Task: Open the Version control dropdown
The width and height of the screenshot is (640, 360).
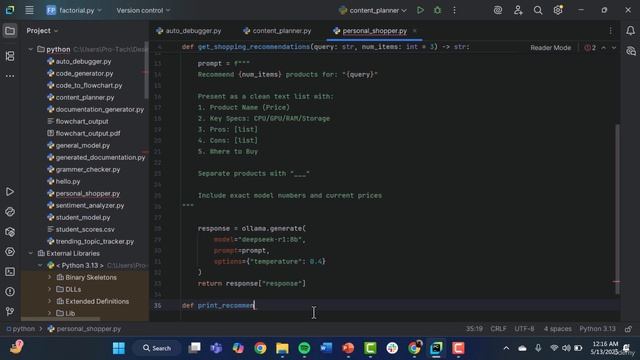Action: click(x=143, y=10)
